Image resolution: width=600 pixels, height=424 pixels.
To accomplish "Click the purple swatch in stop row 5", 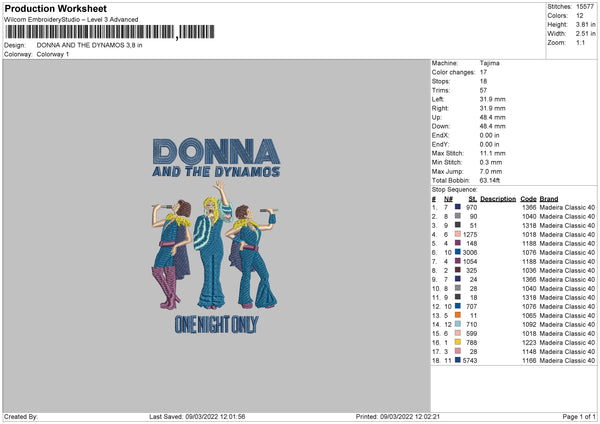I will [458, 243].
